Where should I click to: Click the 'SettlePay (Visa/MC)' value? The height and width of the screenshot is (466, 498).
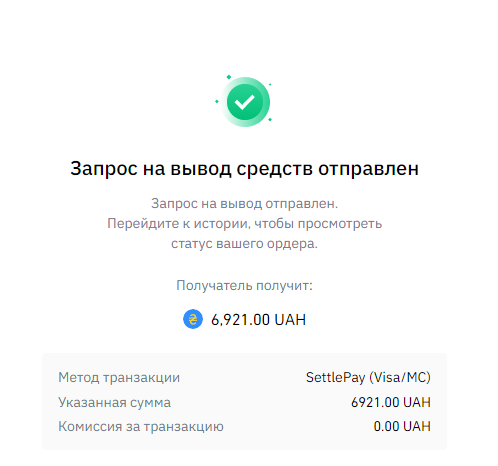368,378
